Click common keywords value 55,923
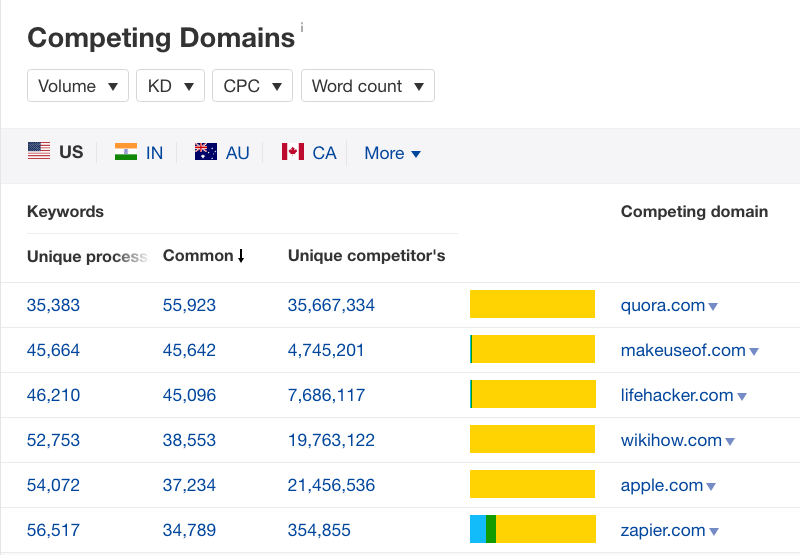This screenshot has height=555, width=800. [x=189, y=305]
